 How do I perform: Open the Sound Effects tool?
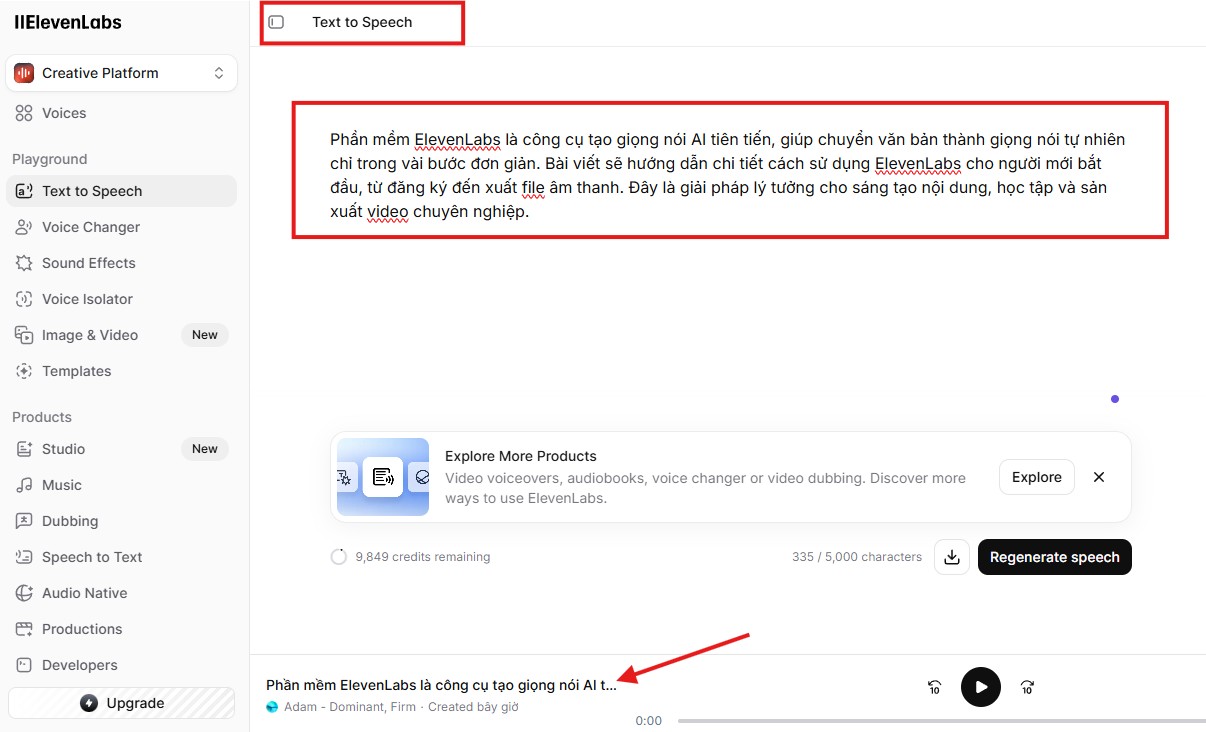click(88, 263)
